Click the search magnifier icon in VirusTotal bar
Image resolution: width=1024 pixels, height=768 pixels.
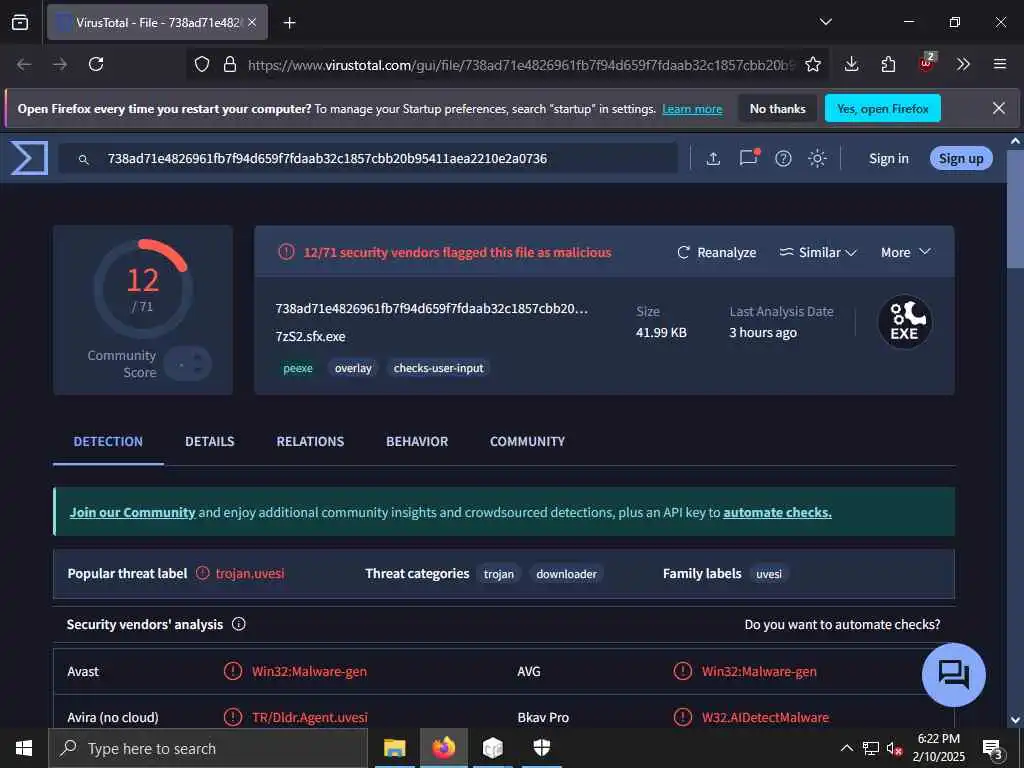click(x=84, y=159)
